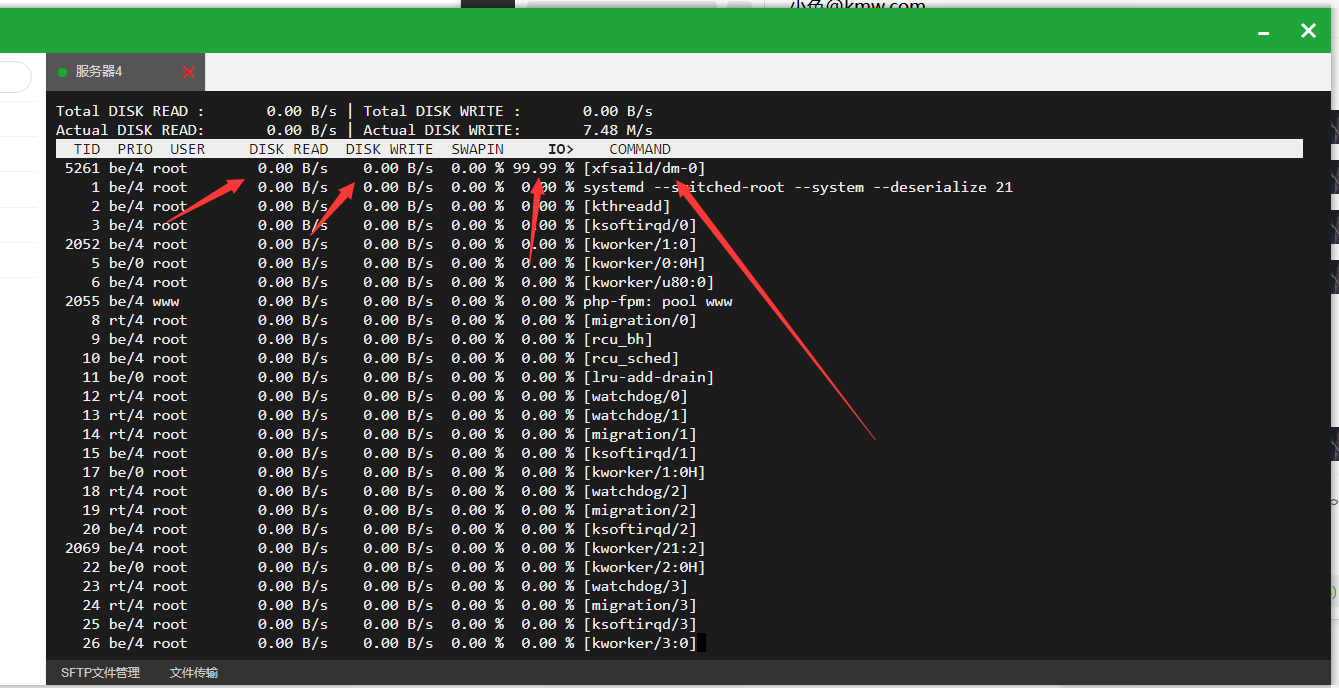
Task: Minimize the green terminal window
Action: click(1263, 32)
